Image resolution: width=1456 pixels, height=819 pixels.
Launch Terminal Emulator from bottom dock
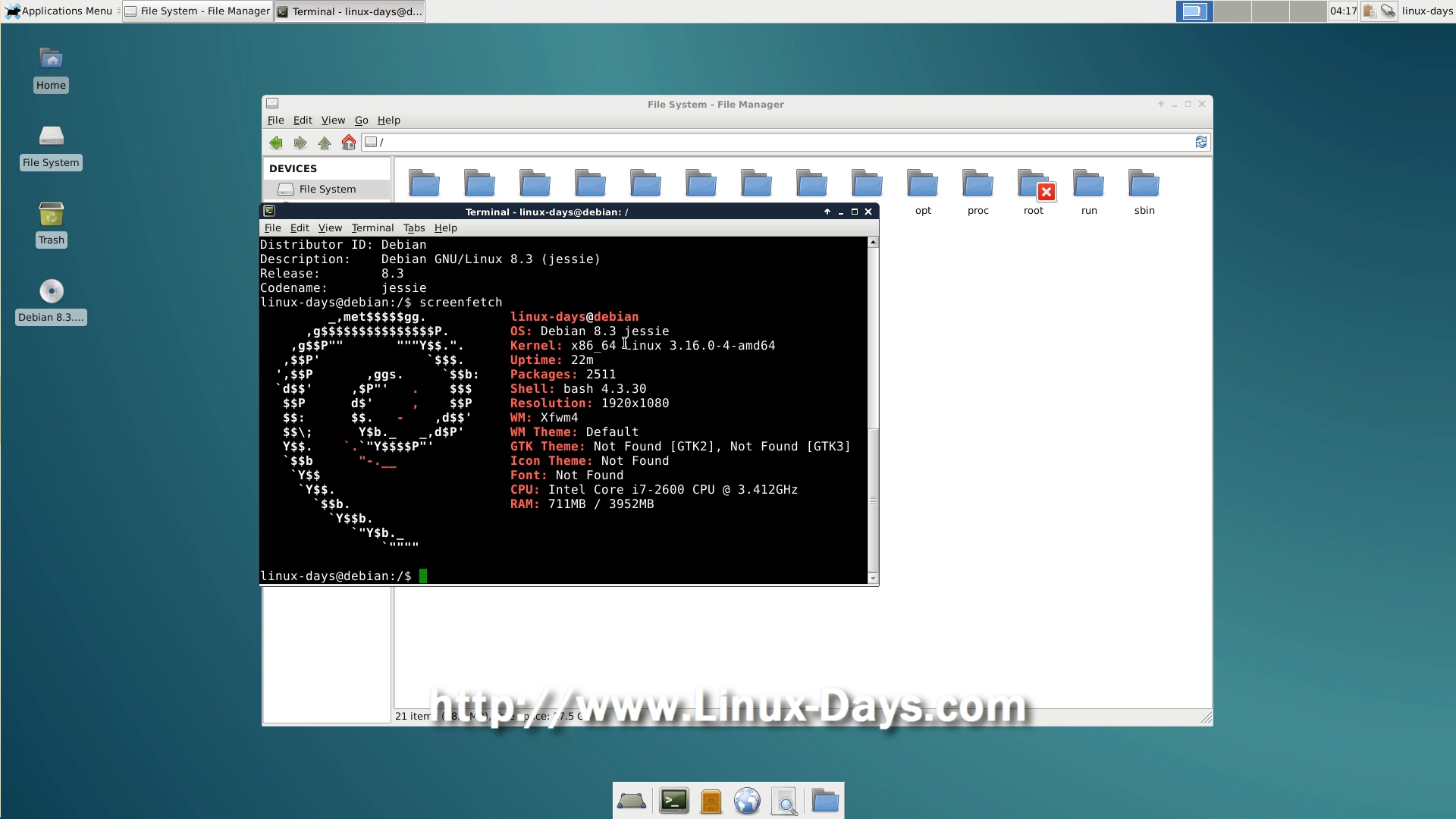[674, 801]
